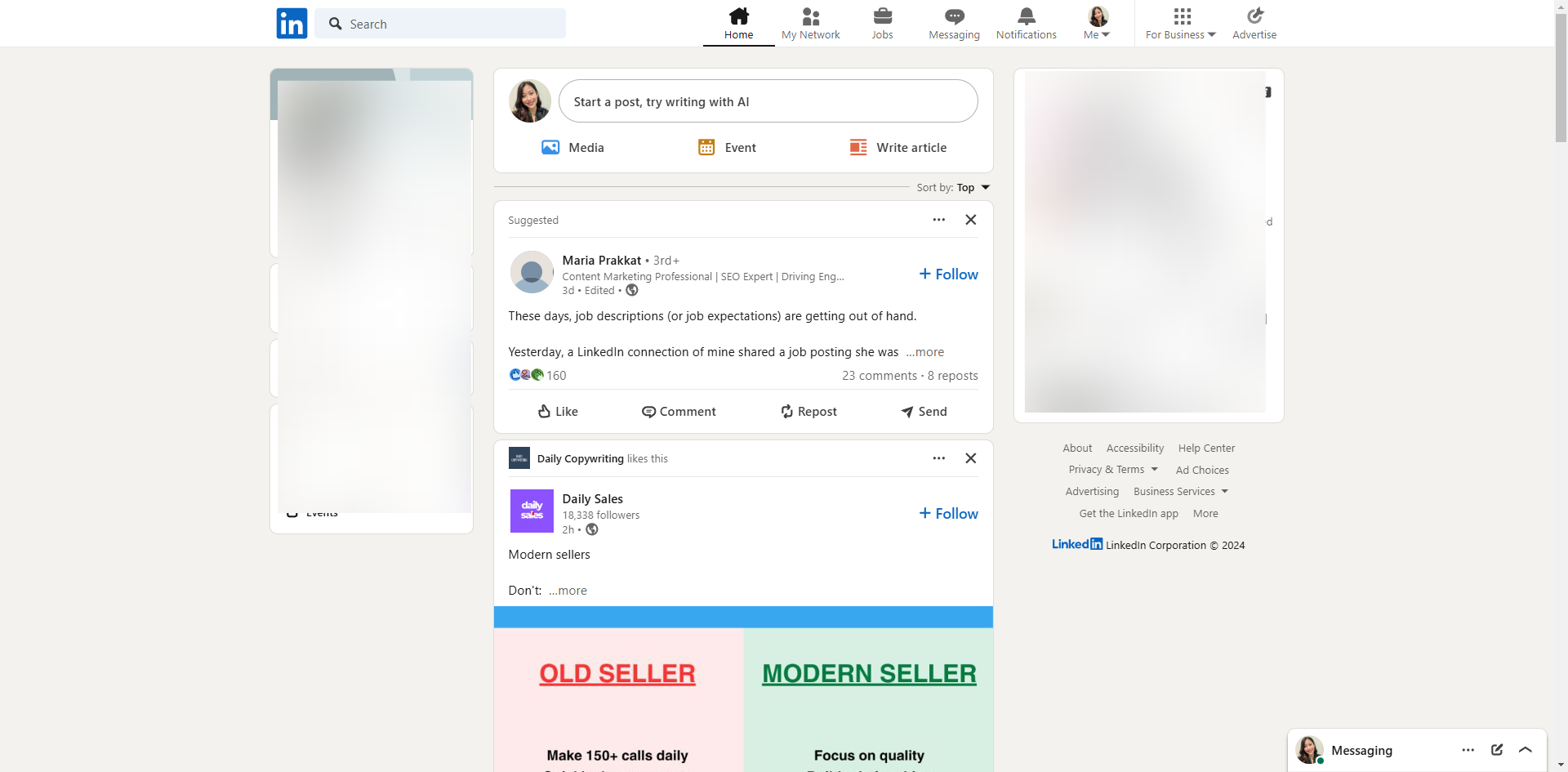
Task: Open Messaging overlay options ellipsis
Action: tap(1468, 750)
